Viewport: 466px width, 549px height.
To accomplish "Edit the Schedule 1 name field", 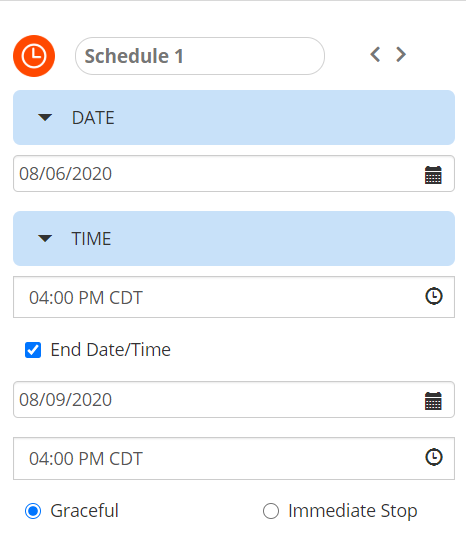I will [x=200, y=56].
